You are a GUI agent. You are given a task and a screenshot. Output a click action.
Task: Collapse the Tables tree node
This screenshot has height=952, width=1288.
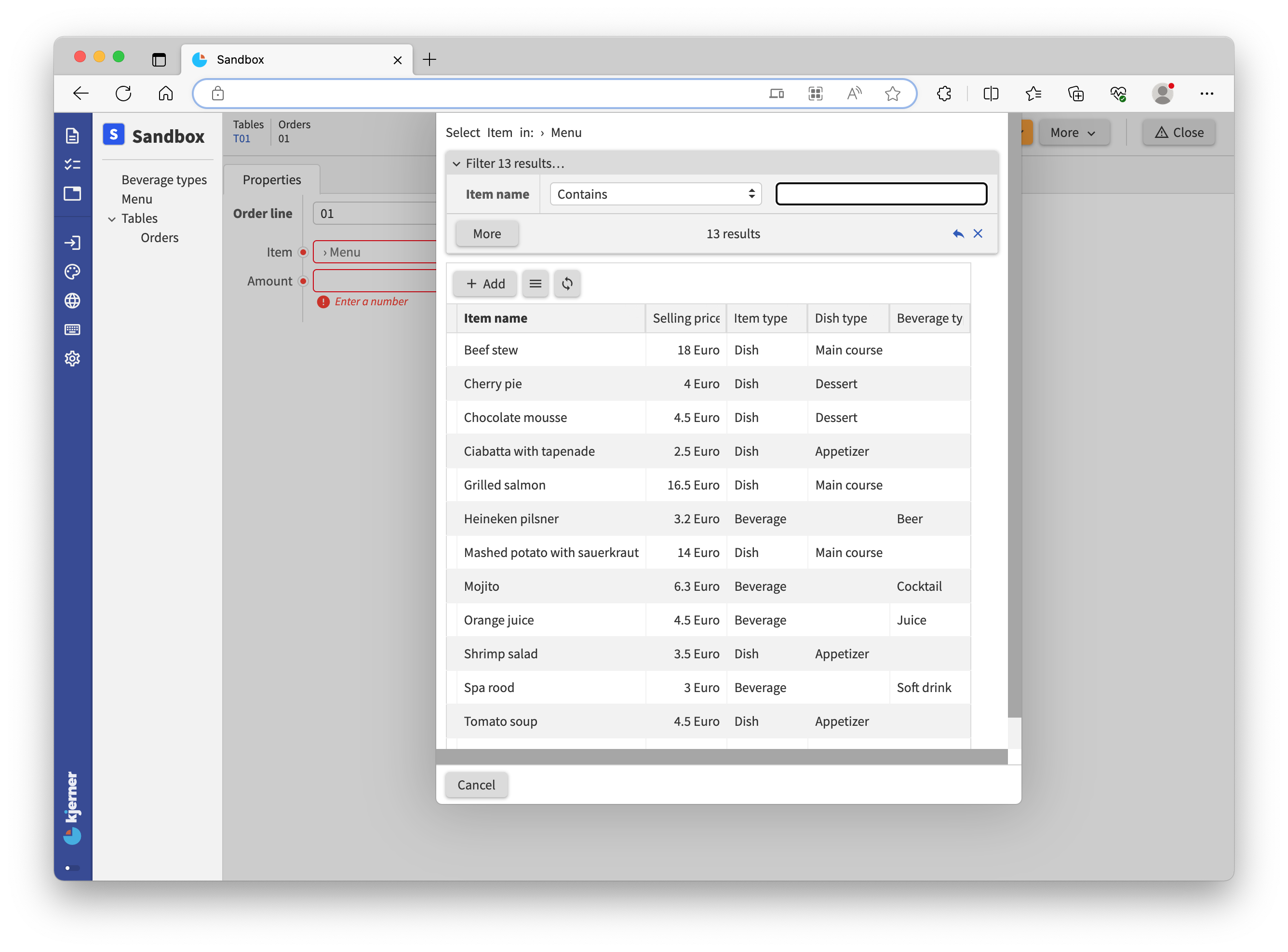112,219
